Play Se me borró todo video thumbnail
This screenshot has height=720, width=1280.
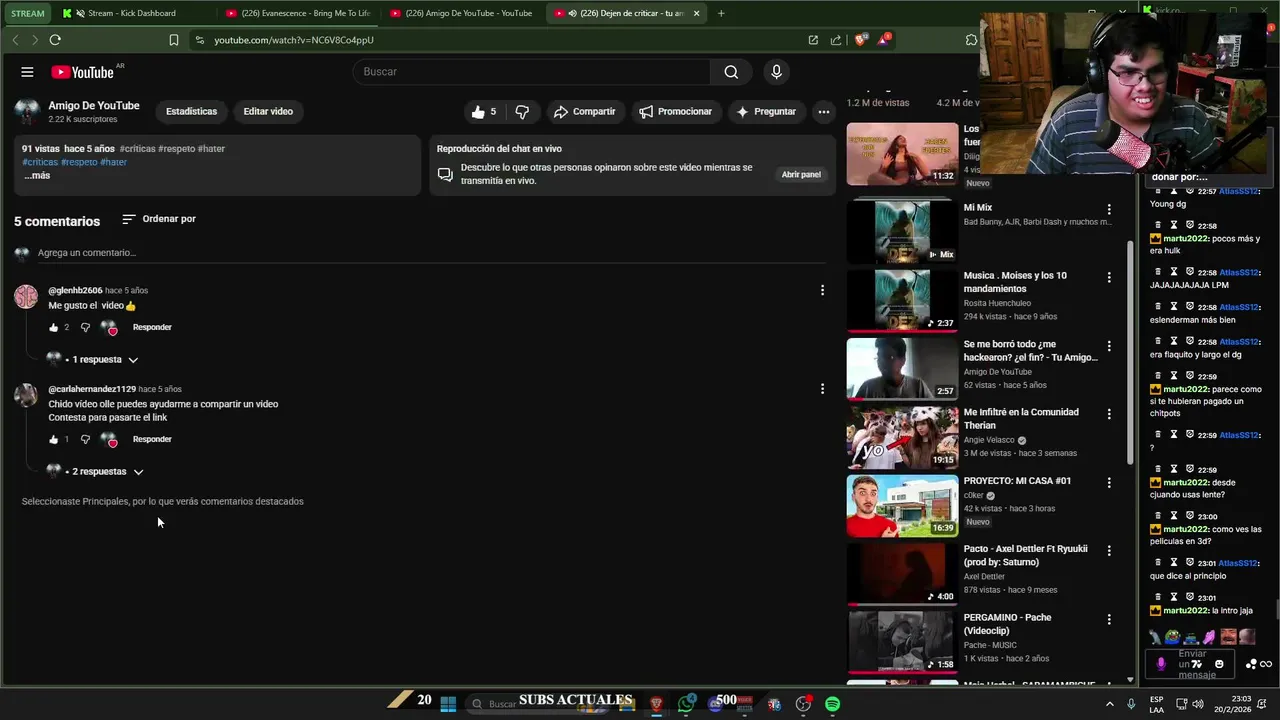[x=902, y=369]
